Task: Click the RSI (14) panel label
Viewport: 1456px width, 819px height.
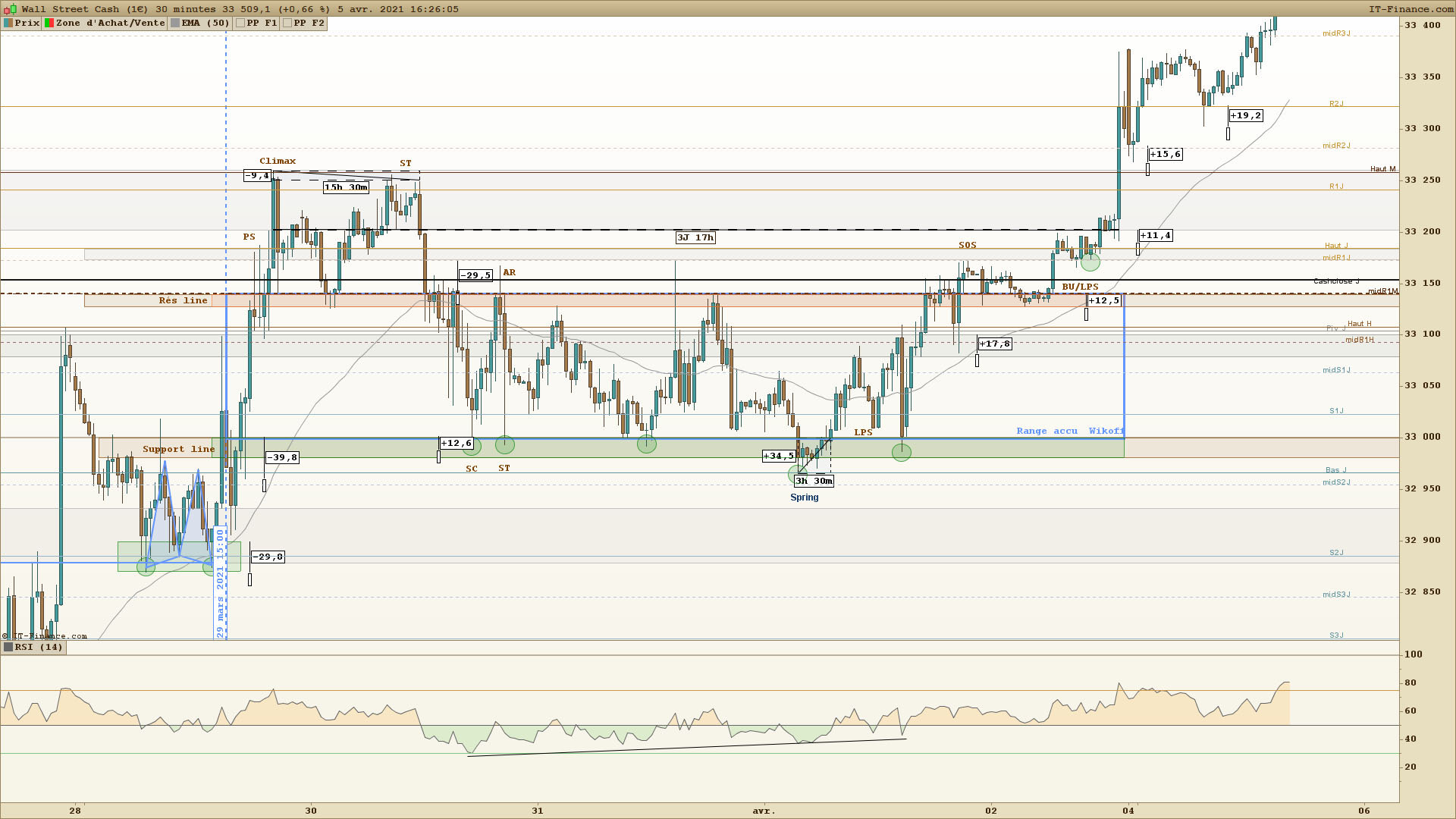Action: [39, 647]
